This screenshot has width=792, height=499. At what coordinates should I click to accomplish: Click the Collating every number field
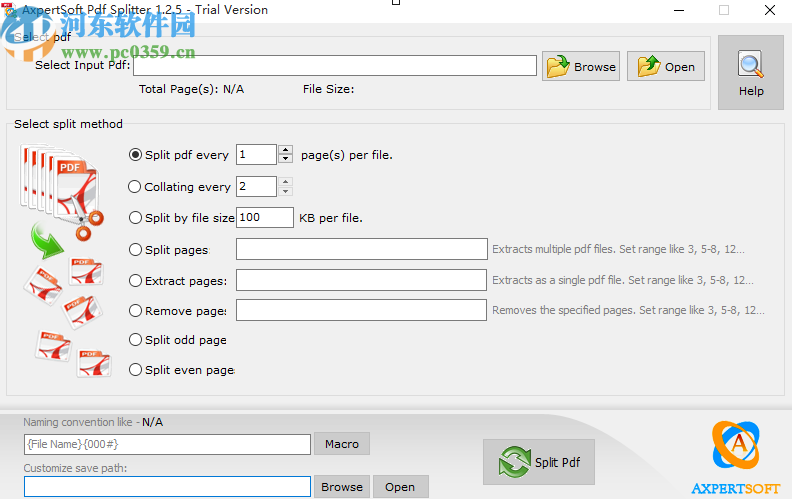click(x=257, y=186)
